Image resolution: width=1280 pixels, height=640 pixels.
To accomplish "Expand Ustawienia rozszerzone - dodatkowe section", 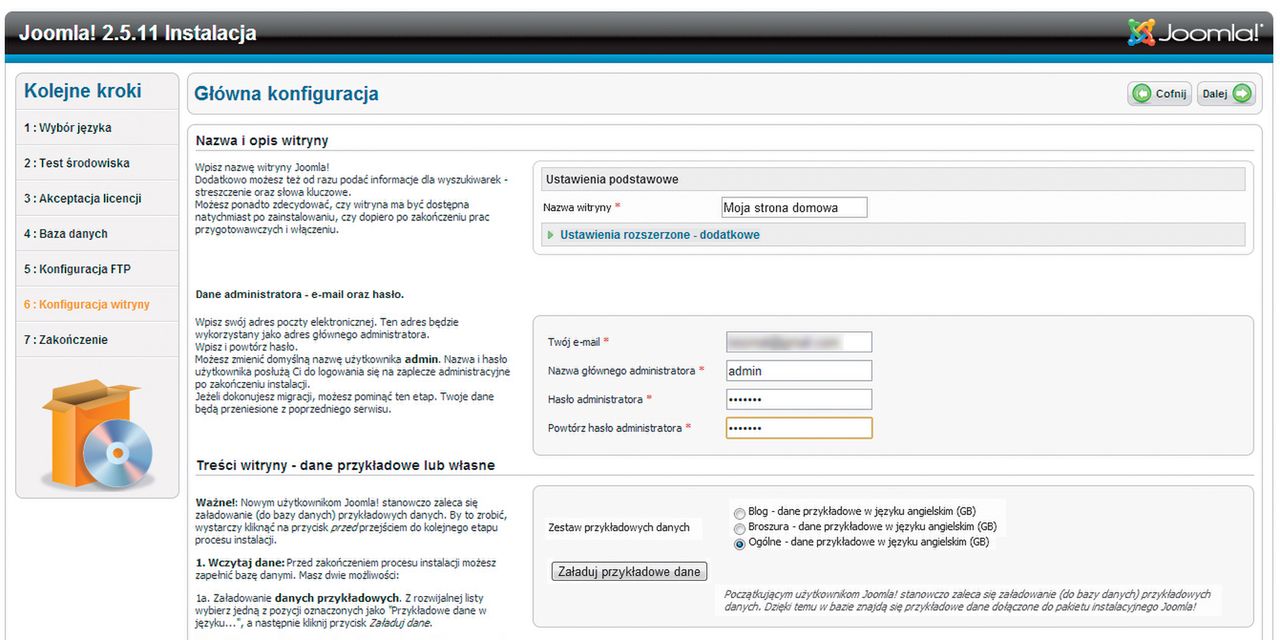I will (x=659, y=235).
